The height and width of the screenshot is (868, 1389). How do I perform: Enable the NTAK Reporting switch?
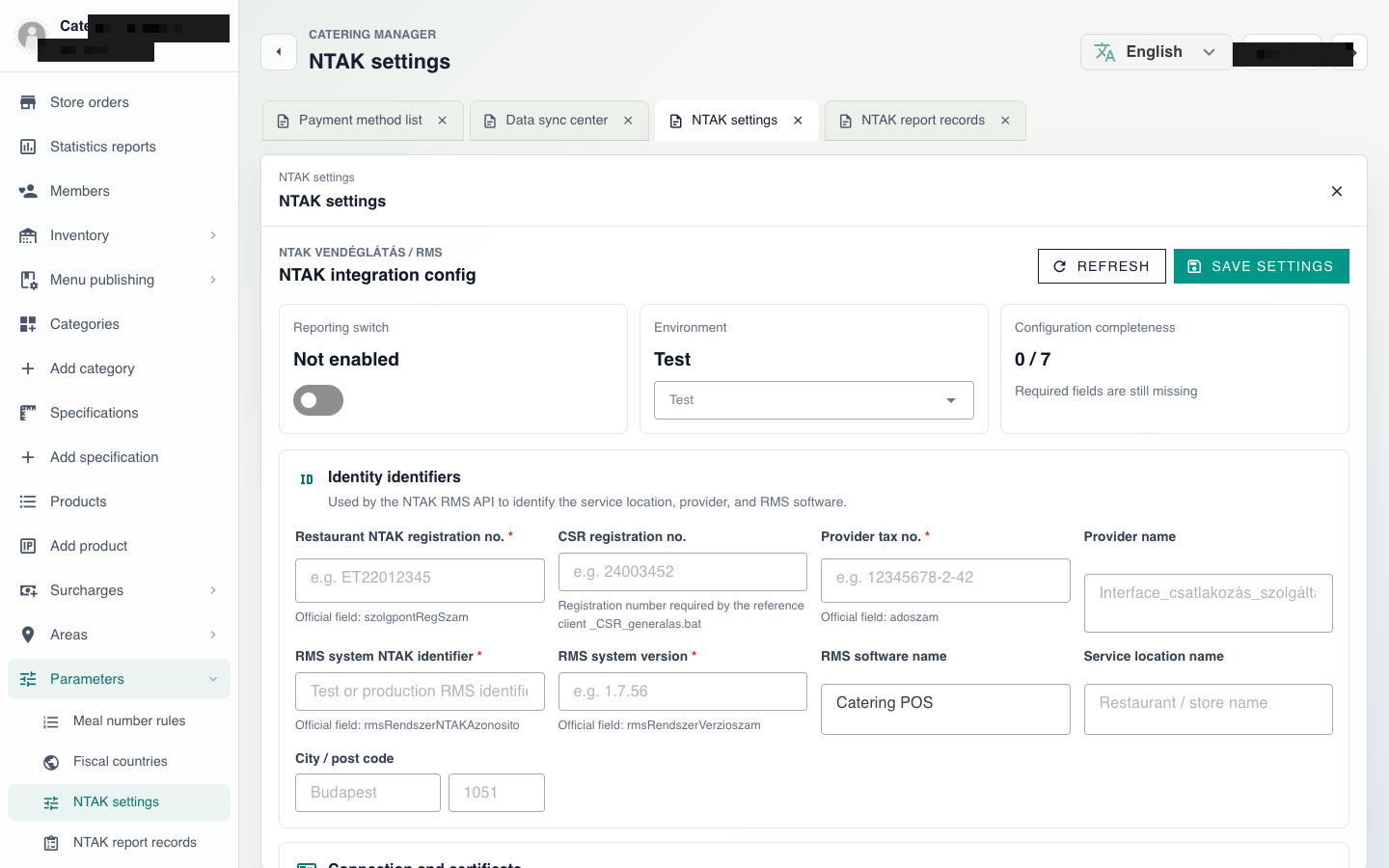[x=318, y=400]
